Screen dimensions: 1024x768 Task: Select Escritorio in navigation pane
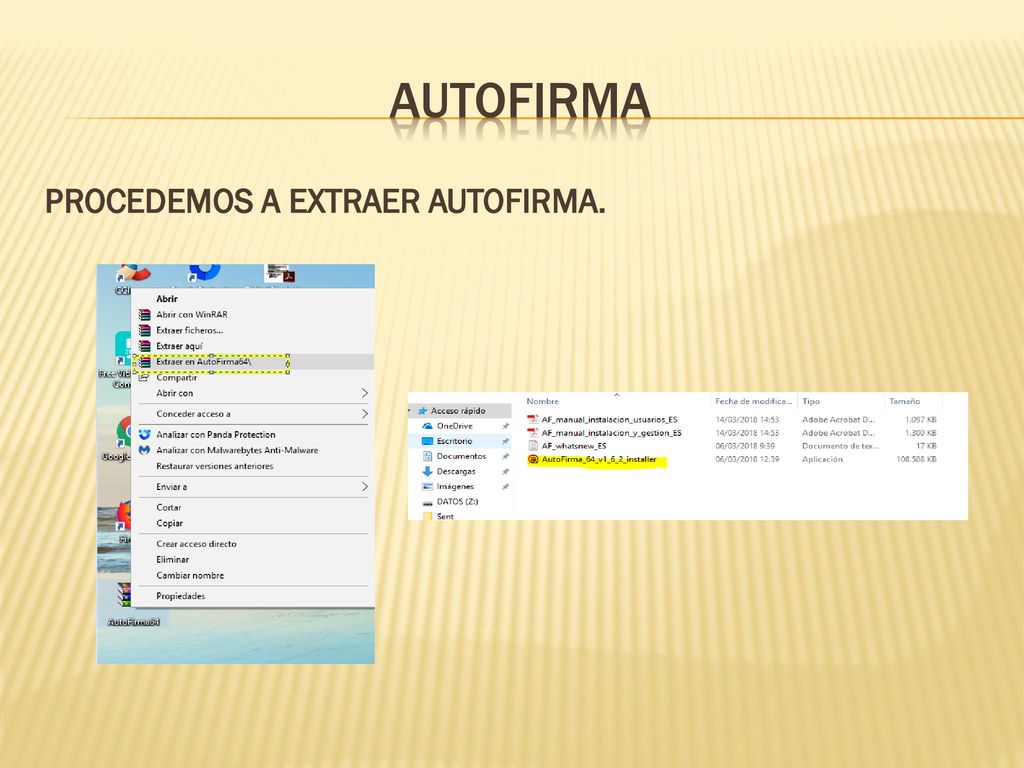[455, 441]
